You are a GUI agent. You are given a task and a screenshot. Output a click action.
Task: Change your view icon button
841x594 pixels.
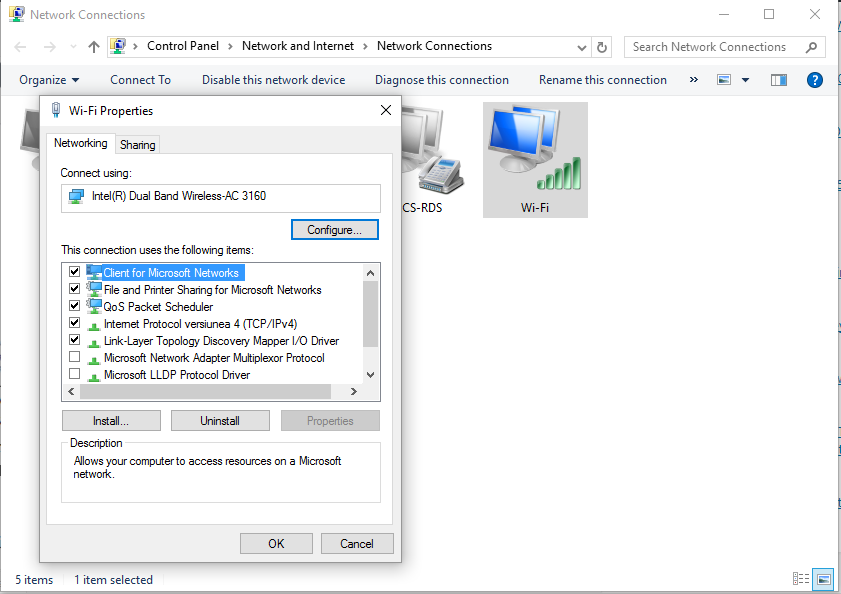point(724,80)
